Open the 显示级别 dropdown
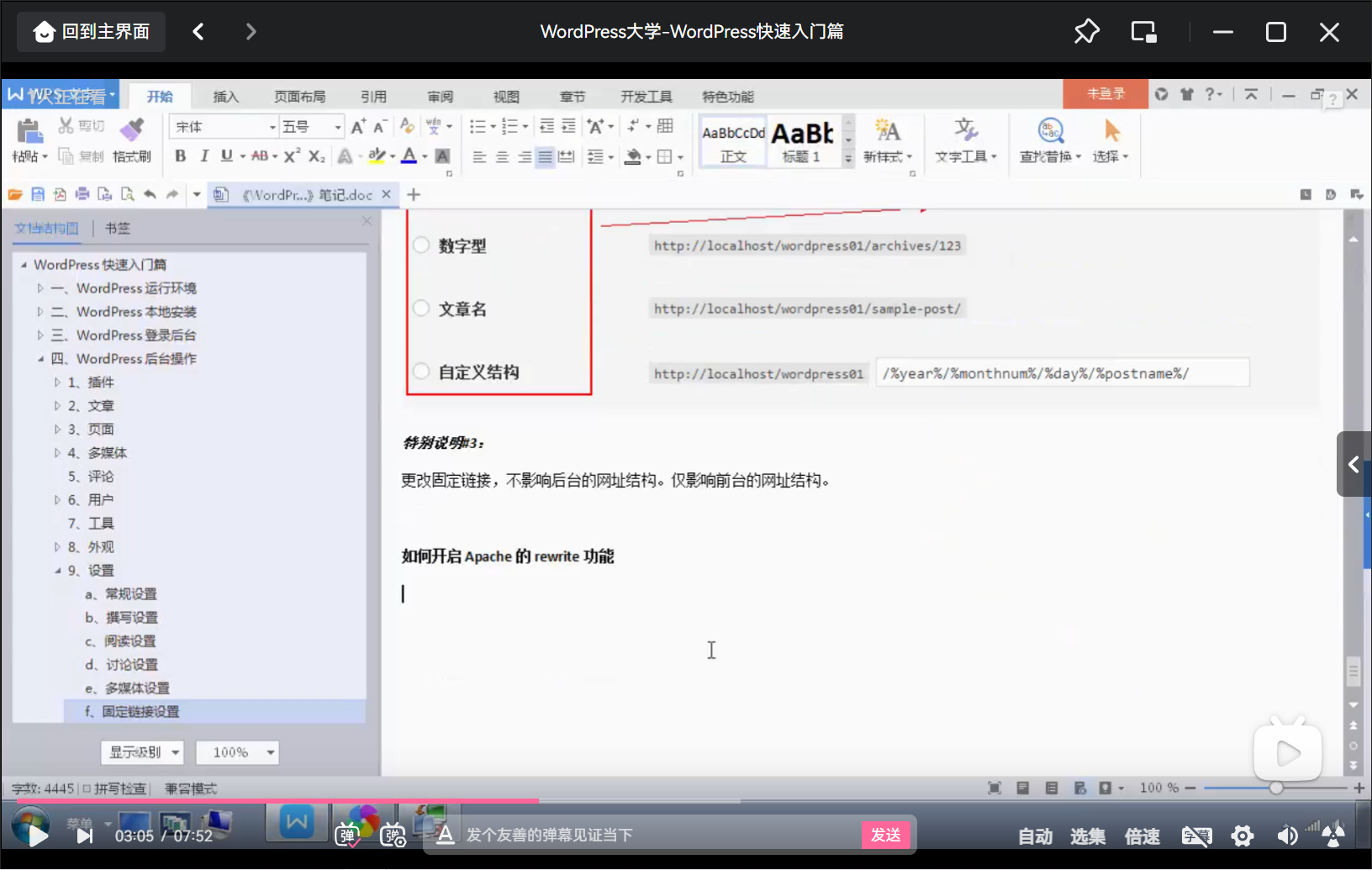 pyautogui.click(x=142, y=752)
